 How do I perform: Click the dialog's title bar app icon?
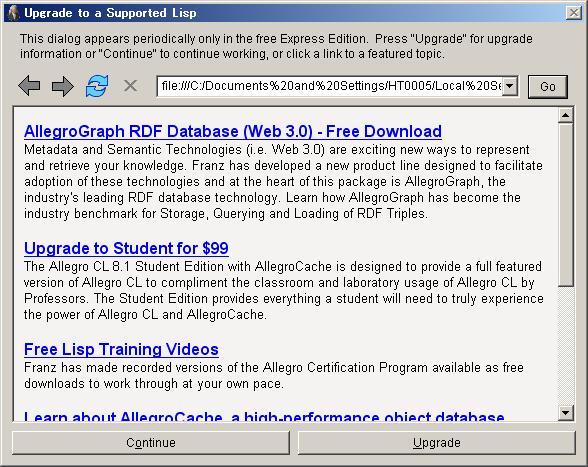[13, 13]
